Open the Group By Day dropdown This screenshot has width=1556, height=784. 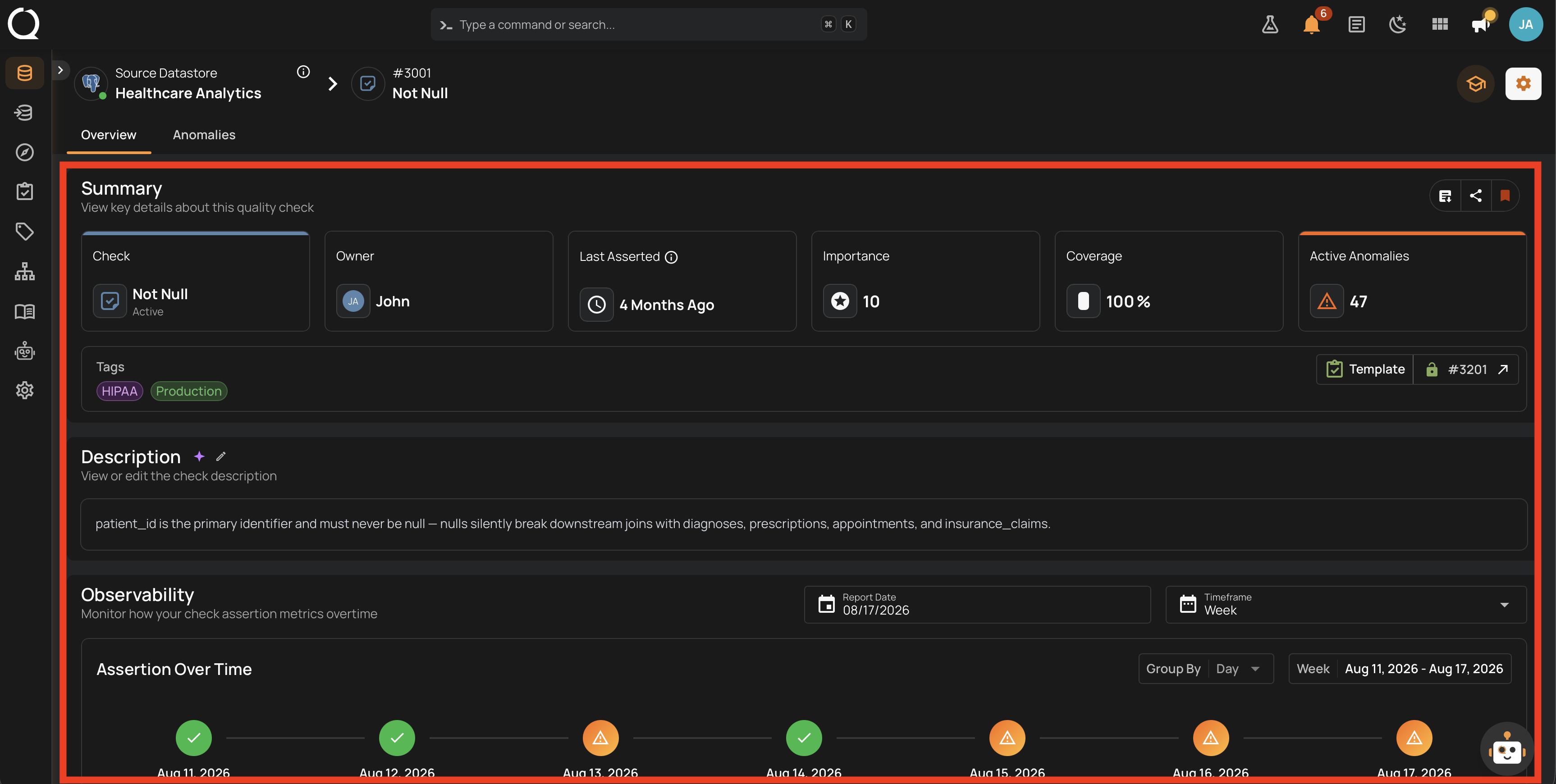point(1206,669)
